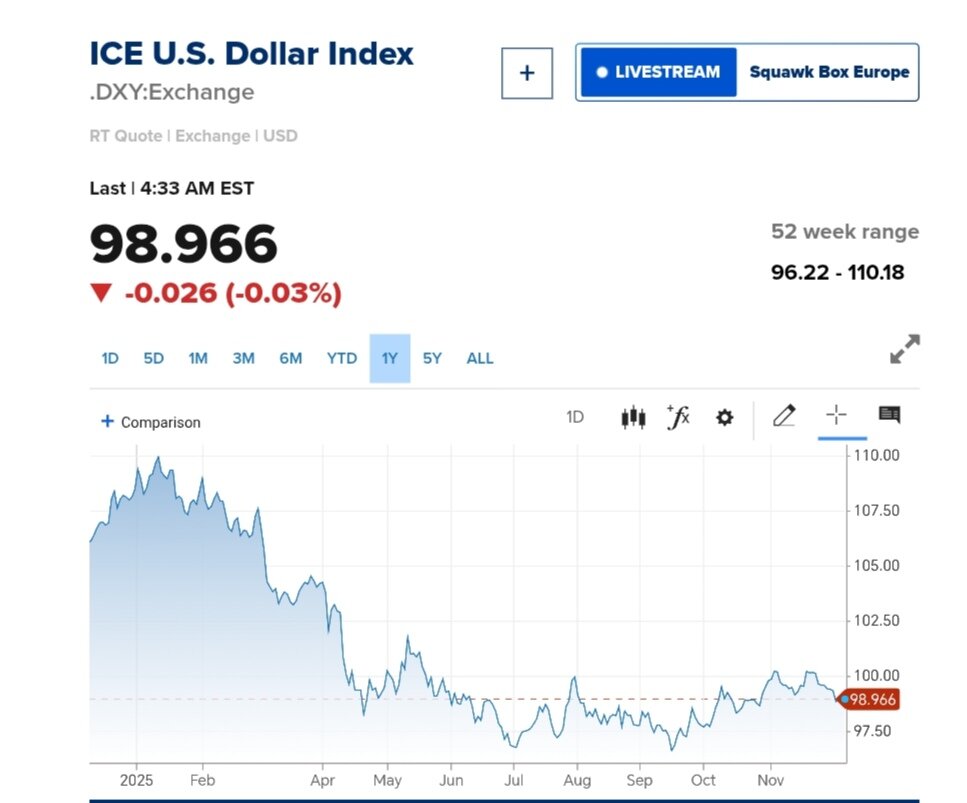Select the YTD range tab
Viewport: 967px width, 803px height.
342,358
